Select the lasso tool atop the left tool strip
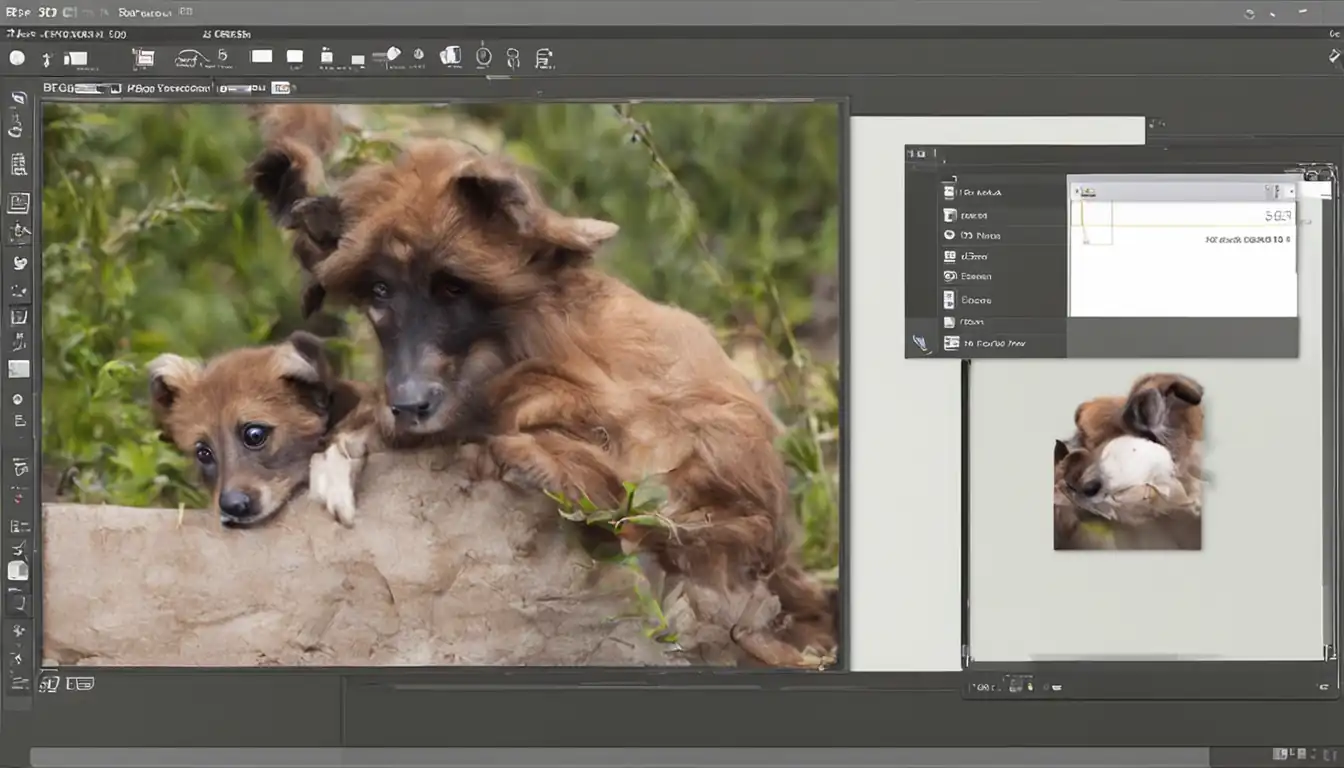 coord(19,99)
